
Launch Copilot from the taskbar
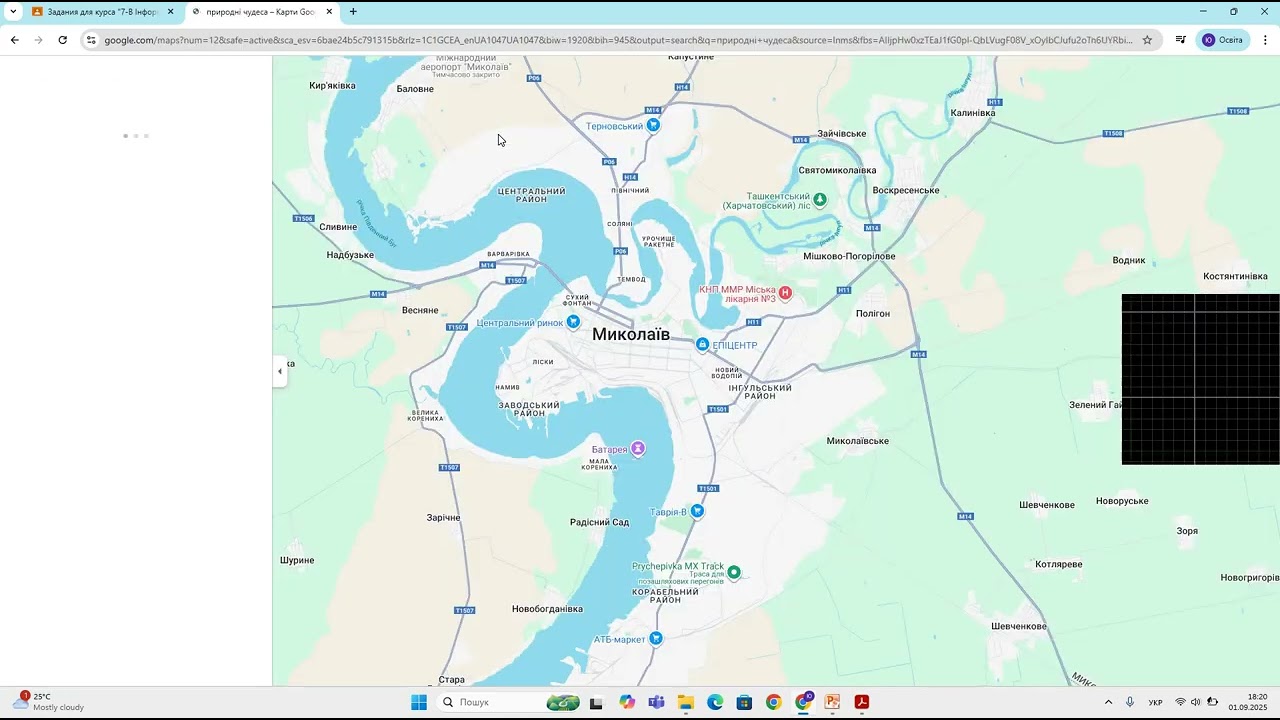point(627,702)
